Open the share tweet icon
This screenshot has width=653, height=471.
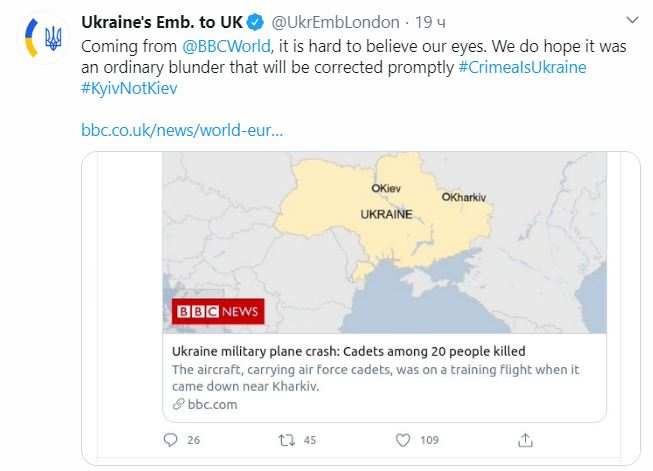click(523, 439)
